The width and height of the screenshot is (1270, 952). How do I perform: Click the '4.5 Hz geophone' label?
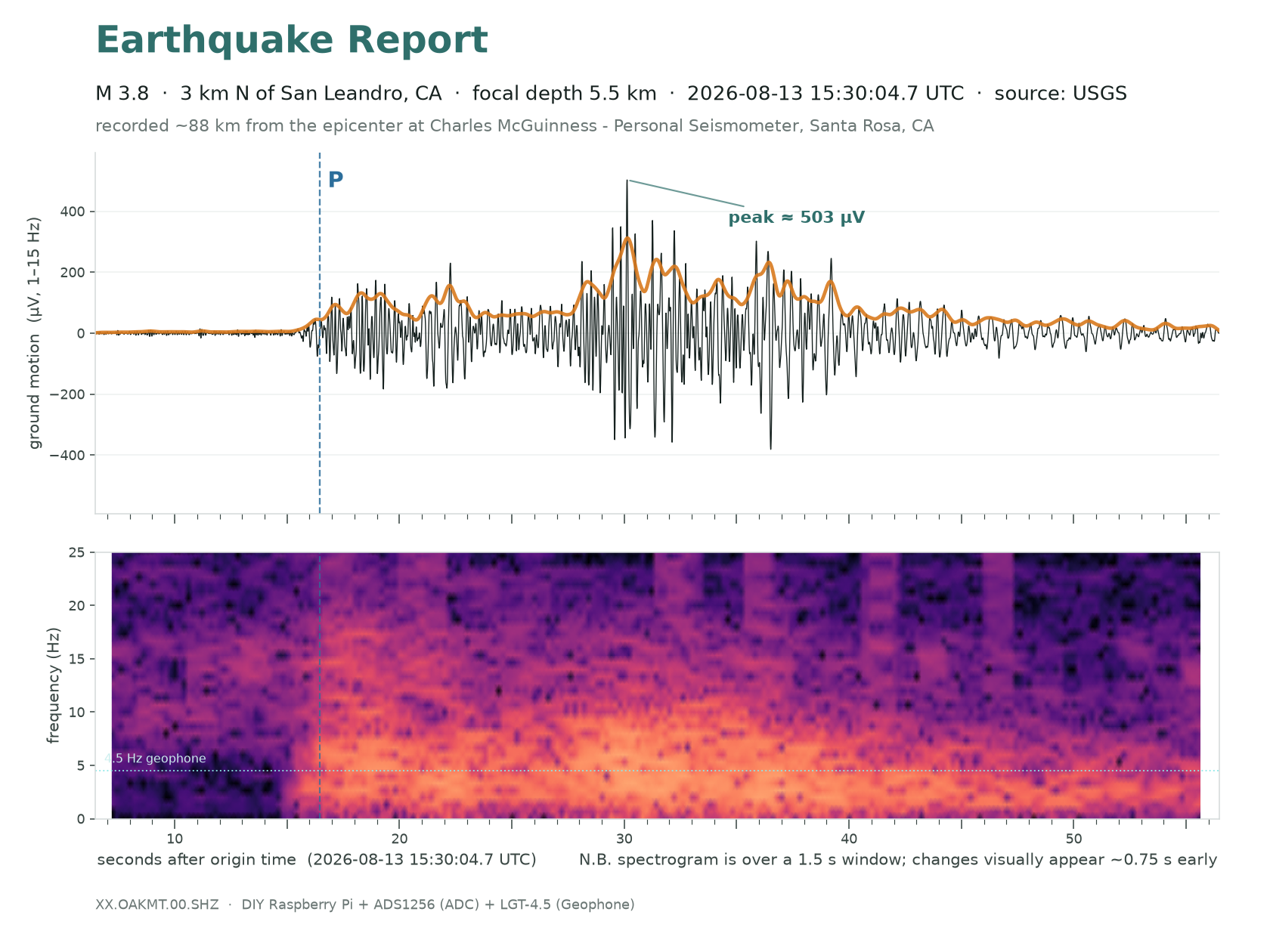155,759
